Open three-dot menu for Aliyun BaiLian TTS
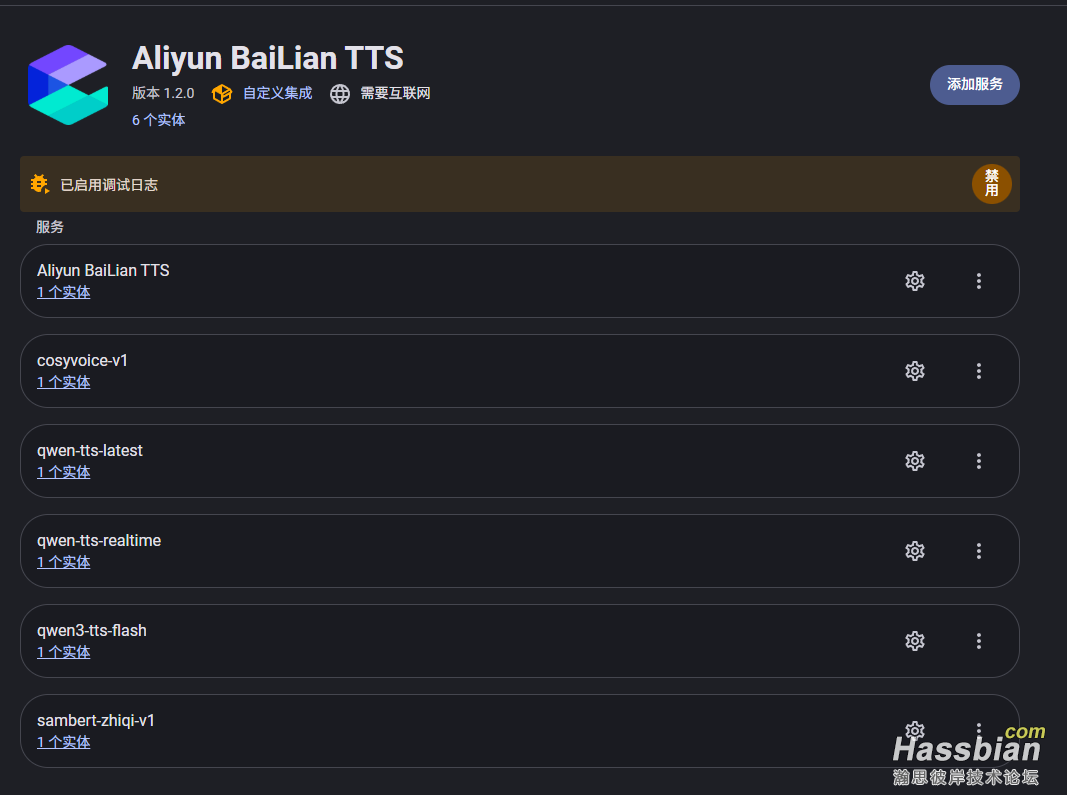Image resolution: width=1067 pixels, height=795 pixels. pos(979,281)
